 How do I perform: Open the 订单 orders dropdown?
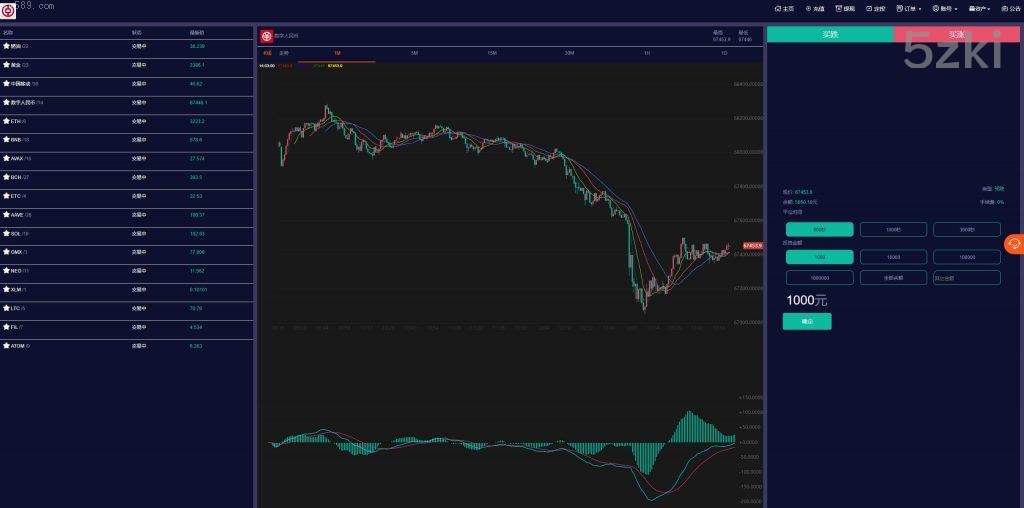click(909, 9)
